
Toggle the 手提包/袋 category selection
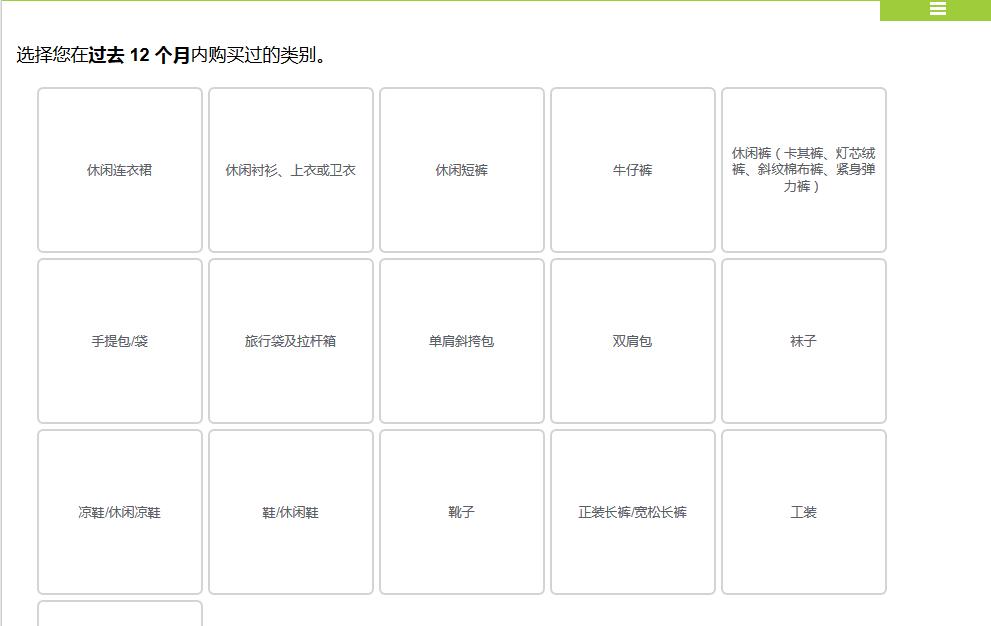[x=119, y=340]
